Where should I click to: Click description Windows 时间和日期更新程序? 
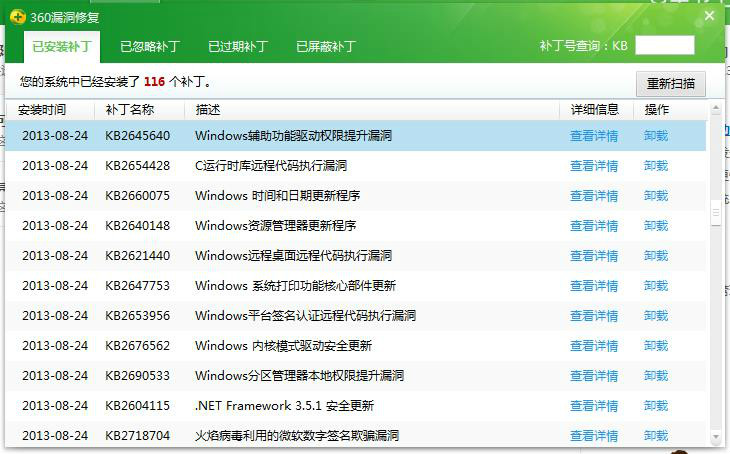(x=277, y=196)
